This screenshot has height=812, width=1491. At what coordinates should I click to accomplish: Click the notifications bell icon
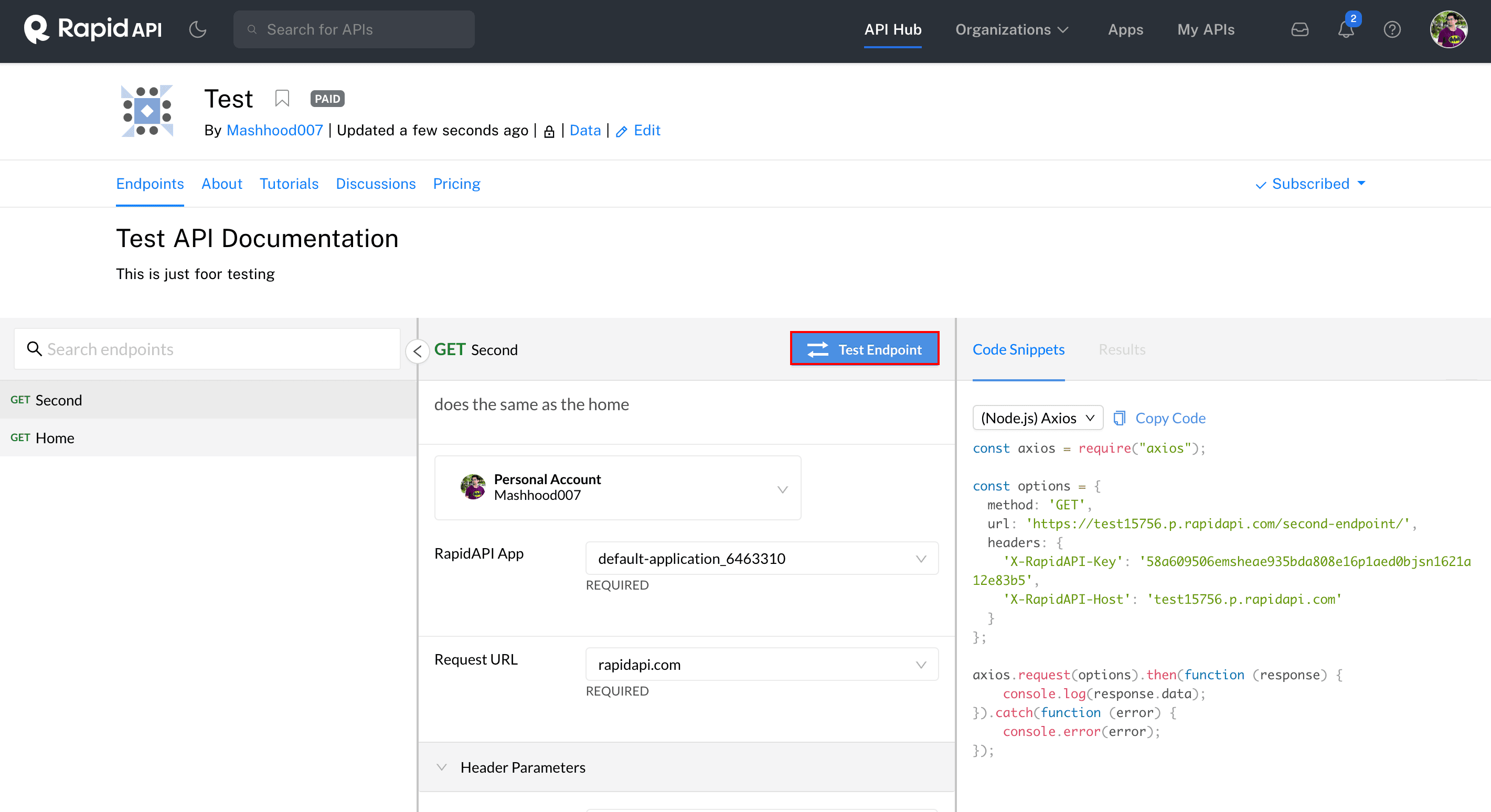click(1346, 30)
